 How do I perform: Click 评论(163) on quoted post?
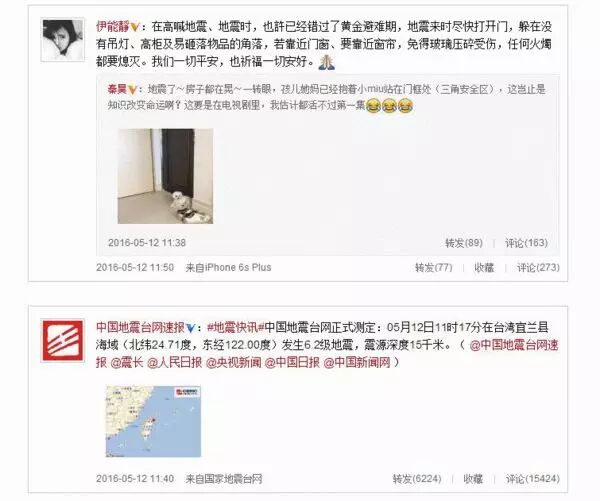[526, 243]
